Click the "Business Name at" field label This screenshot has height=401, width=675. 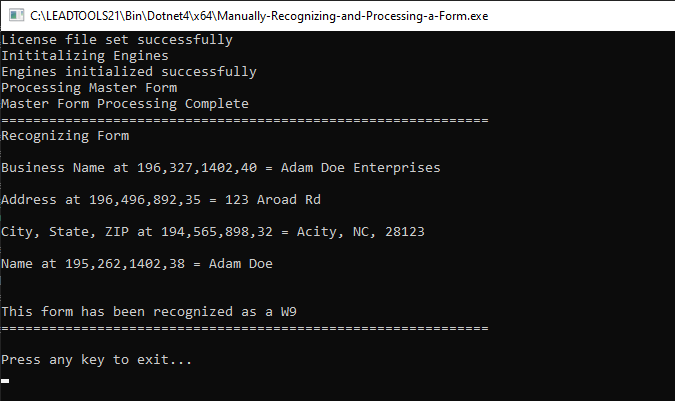tap(65, 168)
